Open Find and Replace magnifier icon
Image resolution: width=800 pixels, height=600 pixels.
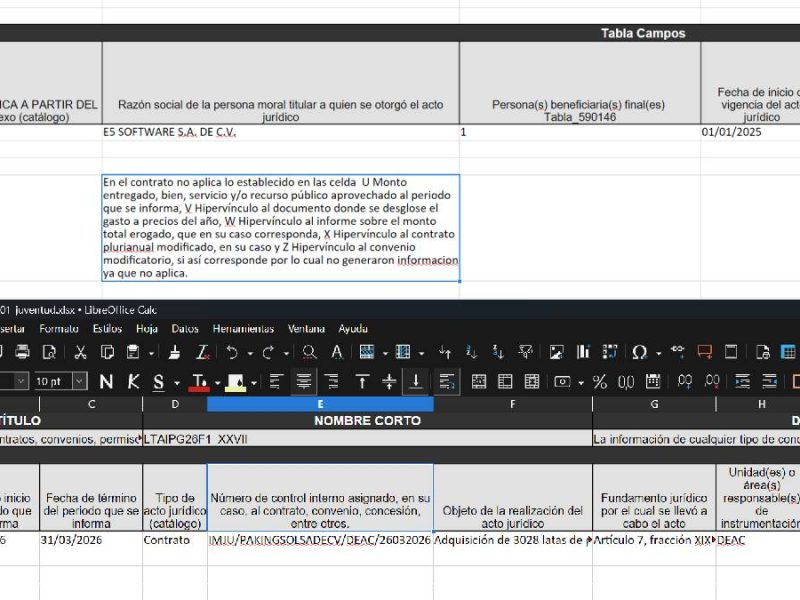(x=309, y=352)
